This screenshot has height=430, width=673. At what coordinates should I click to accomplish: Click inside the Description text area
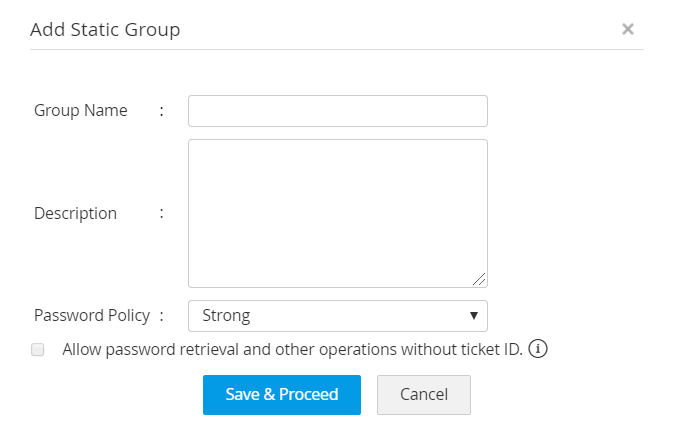(x=337, y=213)
